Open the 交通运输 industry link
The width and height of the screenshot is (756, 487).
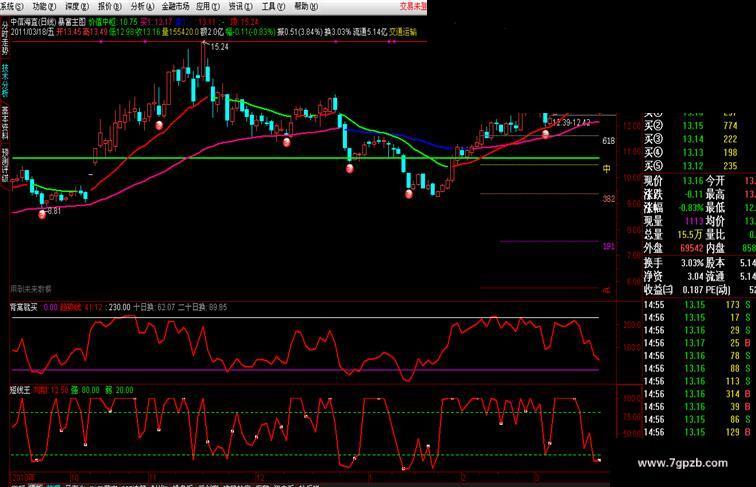click(403, 32)
